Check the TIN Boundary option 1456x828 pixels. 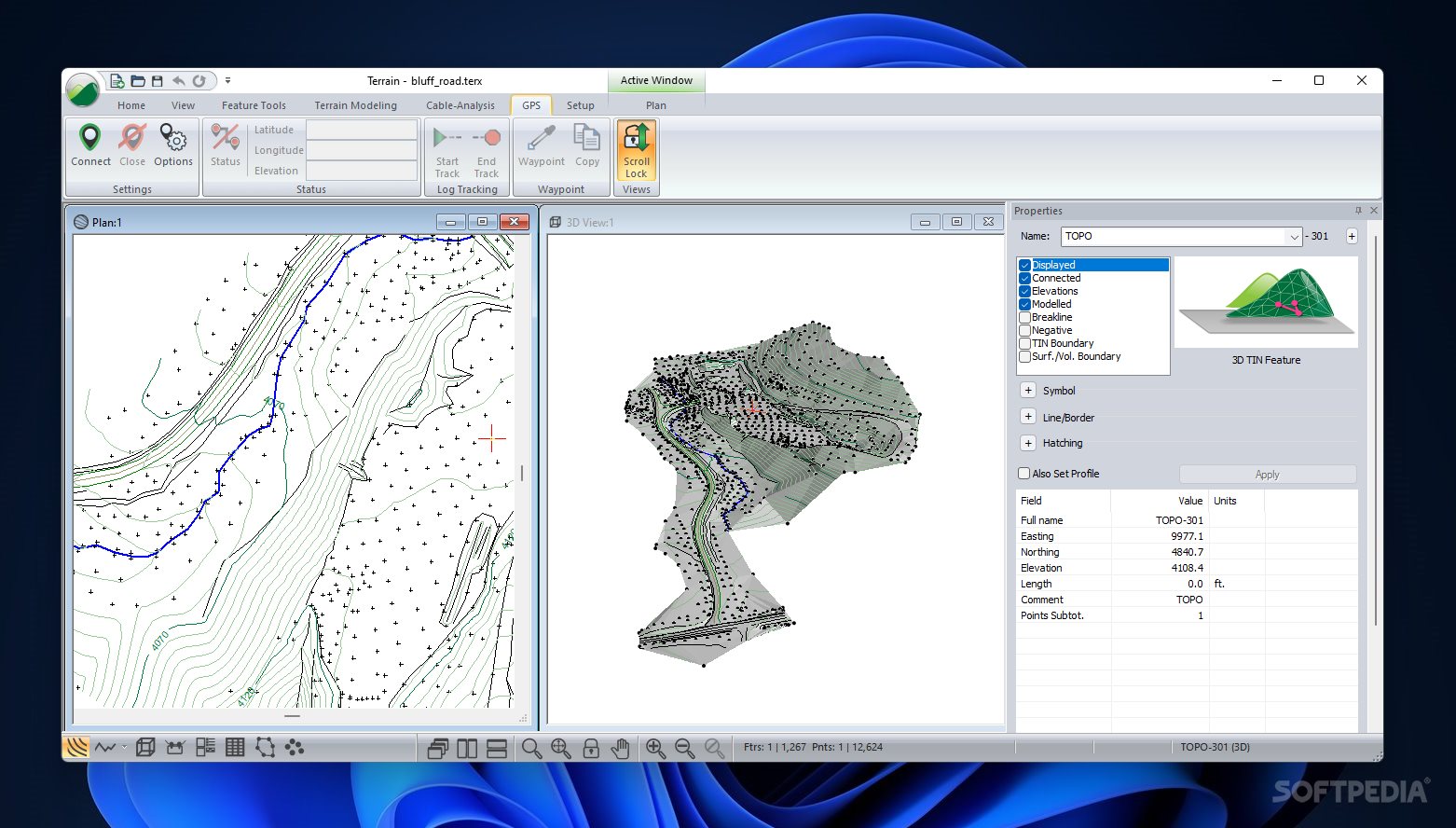[1024, 343]
